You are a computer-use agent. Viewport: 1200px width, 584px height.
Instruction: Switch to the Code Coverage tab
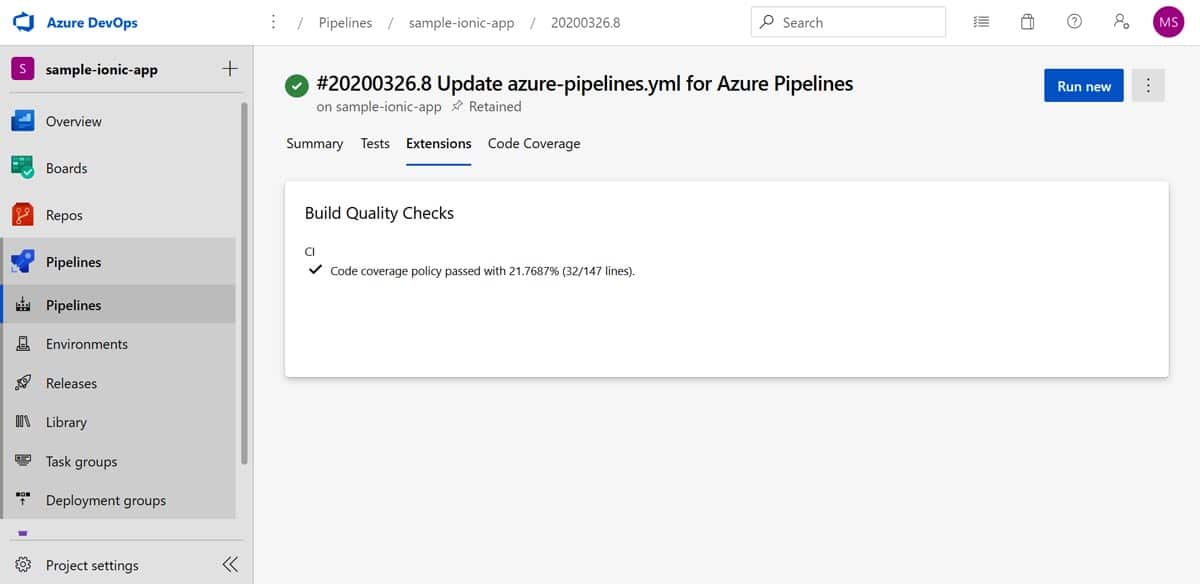[534, 144]
